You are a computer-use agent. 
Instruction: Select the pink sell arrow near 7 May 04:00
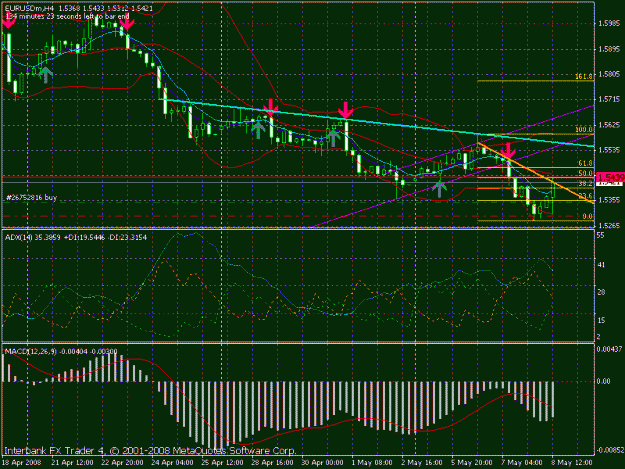[x=508, y=151]
